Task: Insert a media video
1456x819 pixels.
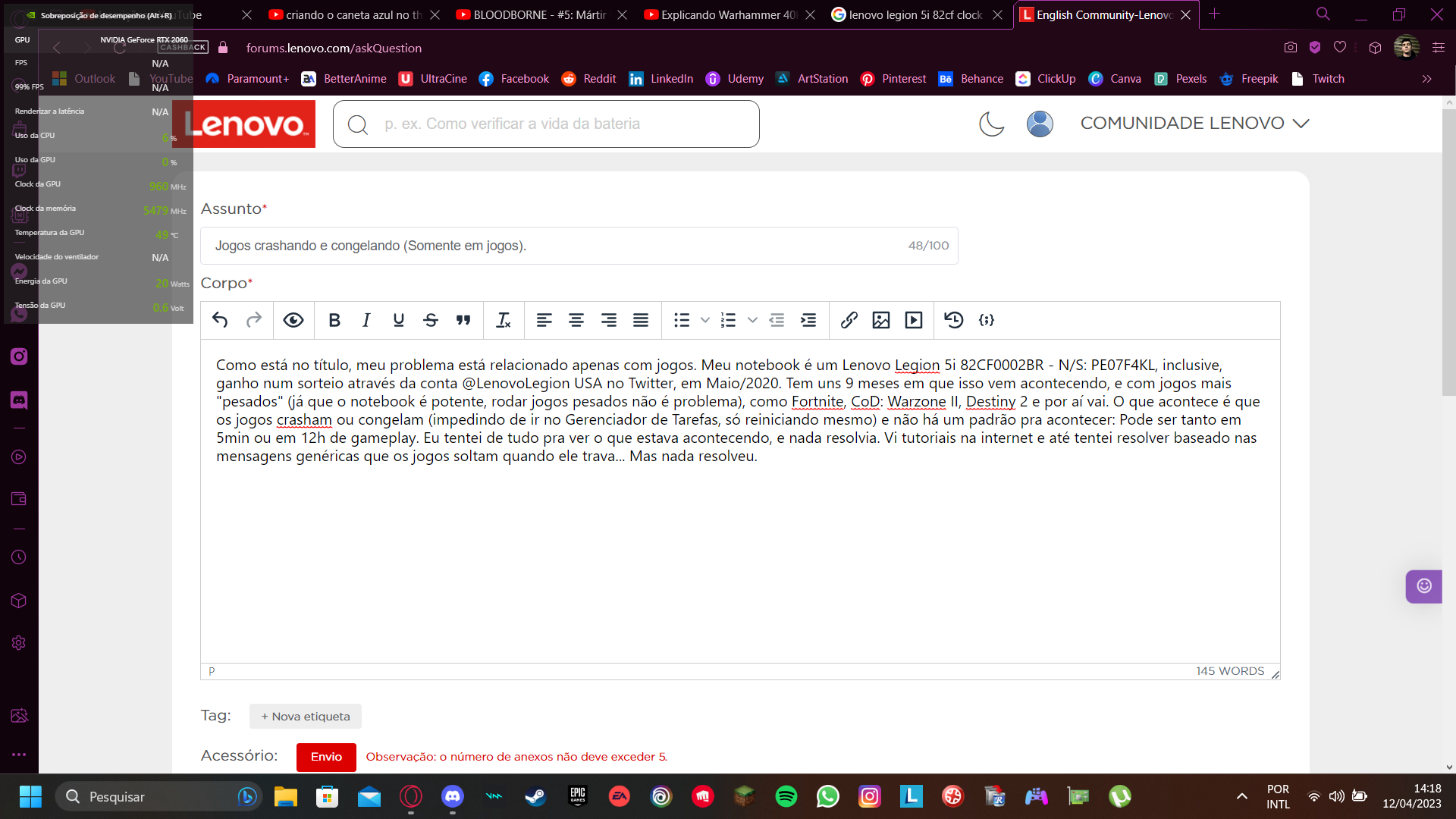Action: click(914, 320)
